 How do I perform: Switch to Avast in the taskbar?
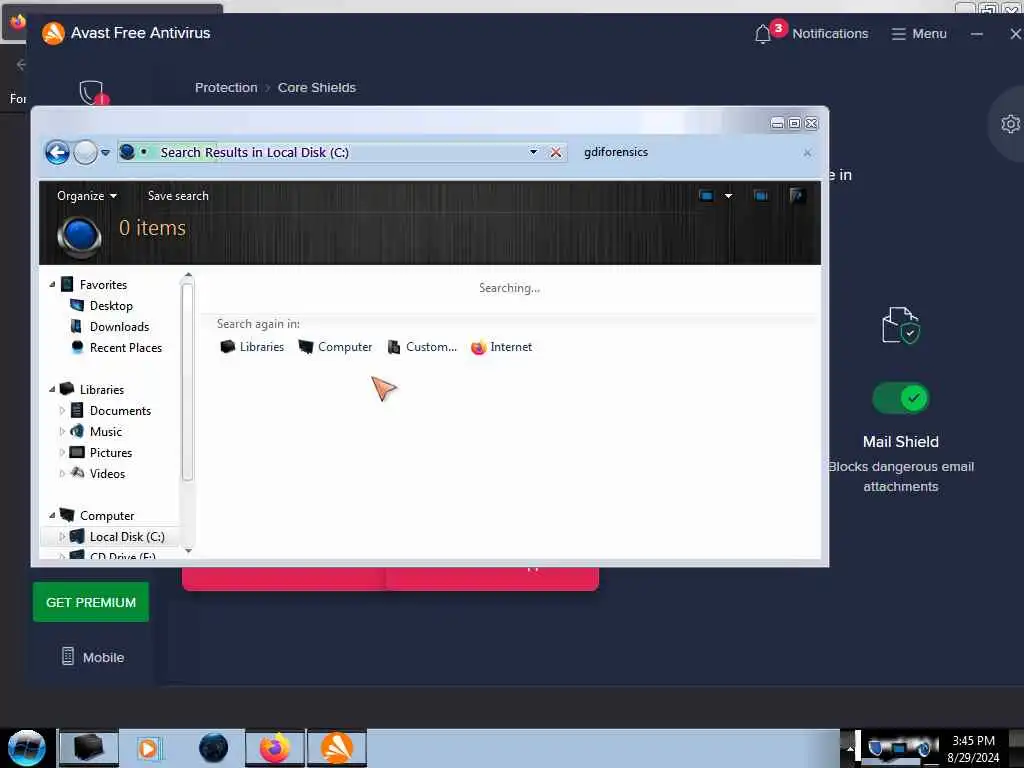(x=337, y=748)
